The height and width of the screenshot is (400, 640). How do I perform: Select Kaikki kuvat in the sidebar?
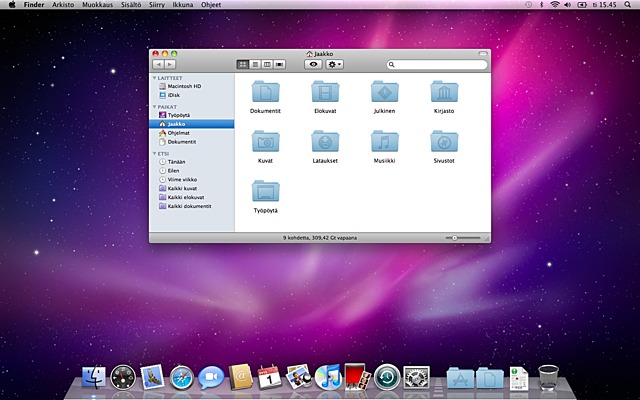tap(192, 189)
